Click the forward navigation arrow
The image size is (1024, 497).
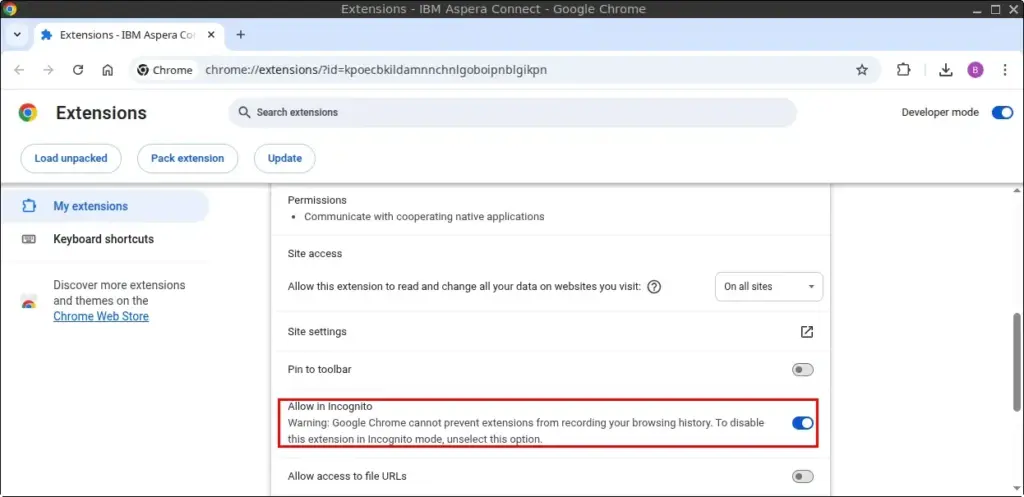tap(48, 70)
